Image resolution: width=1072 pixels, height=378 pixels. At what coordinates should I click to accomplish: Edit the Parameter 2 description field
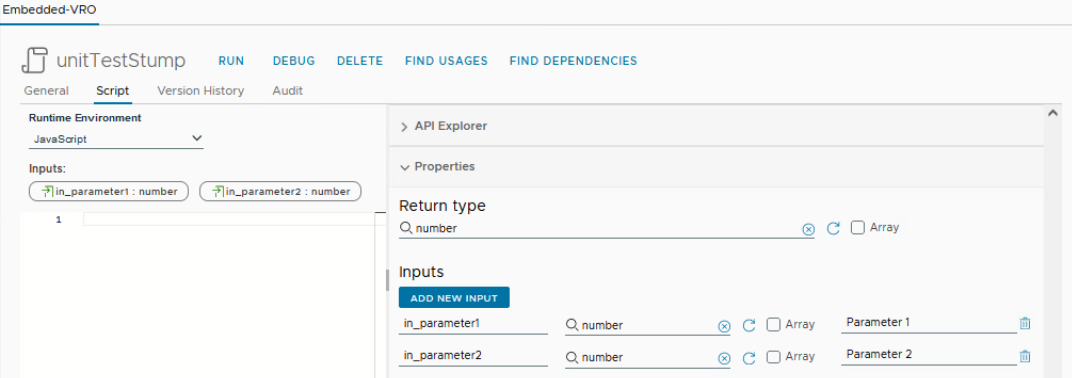928,354
